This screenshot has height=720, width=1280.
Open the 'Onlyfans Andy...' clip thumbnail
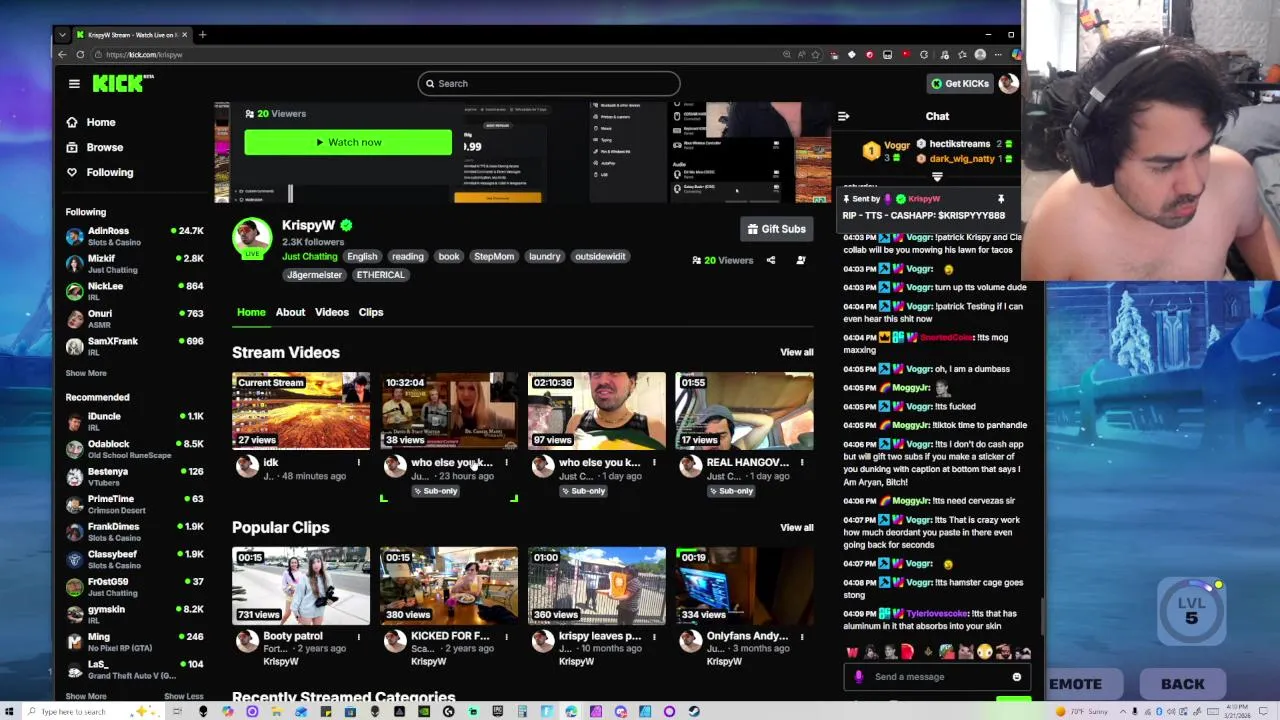tap(745, 585)
